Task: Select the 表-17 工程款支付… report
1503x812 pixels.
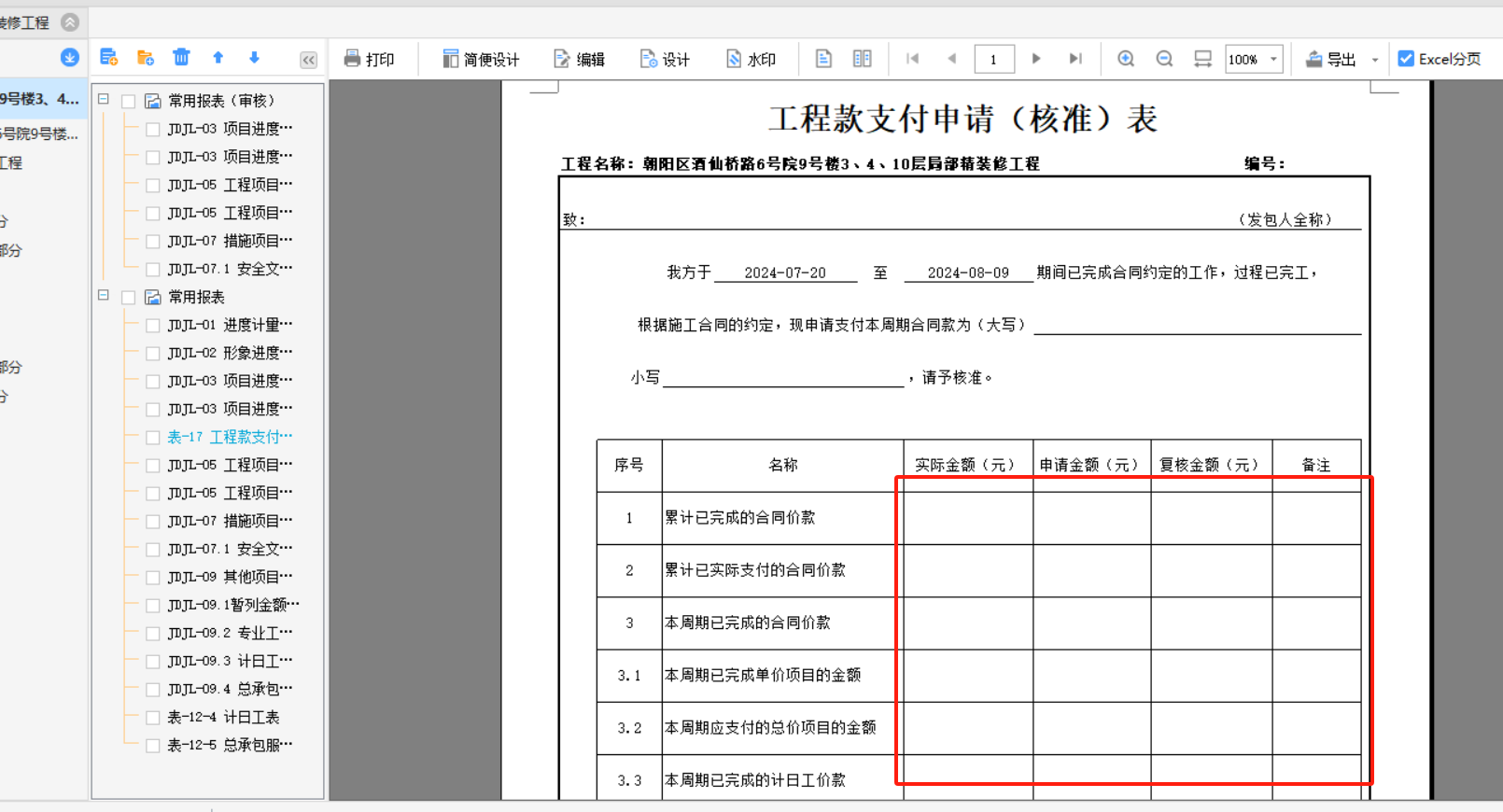Action: coord(230,437)
